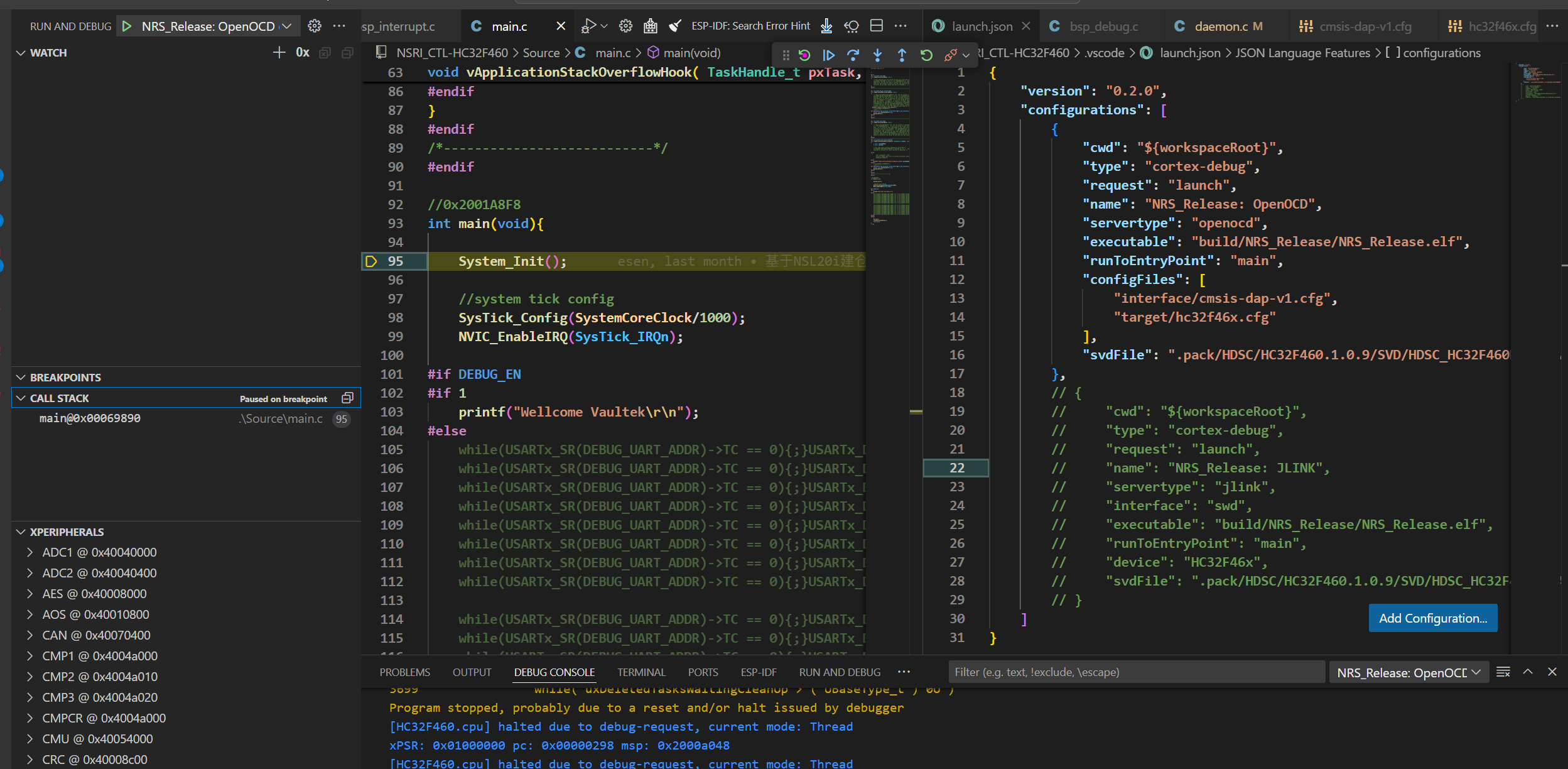Image resolution: width=1568 pixels, height=769 pixels.
Task: Open ESP-IDF SDK configuration gear
Action: pyautogui.click(x=625, y=26)
